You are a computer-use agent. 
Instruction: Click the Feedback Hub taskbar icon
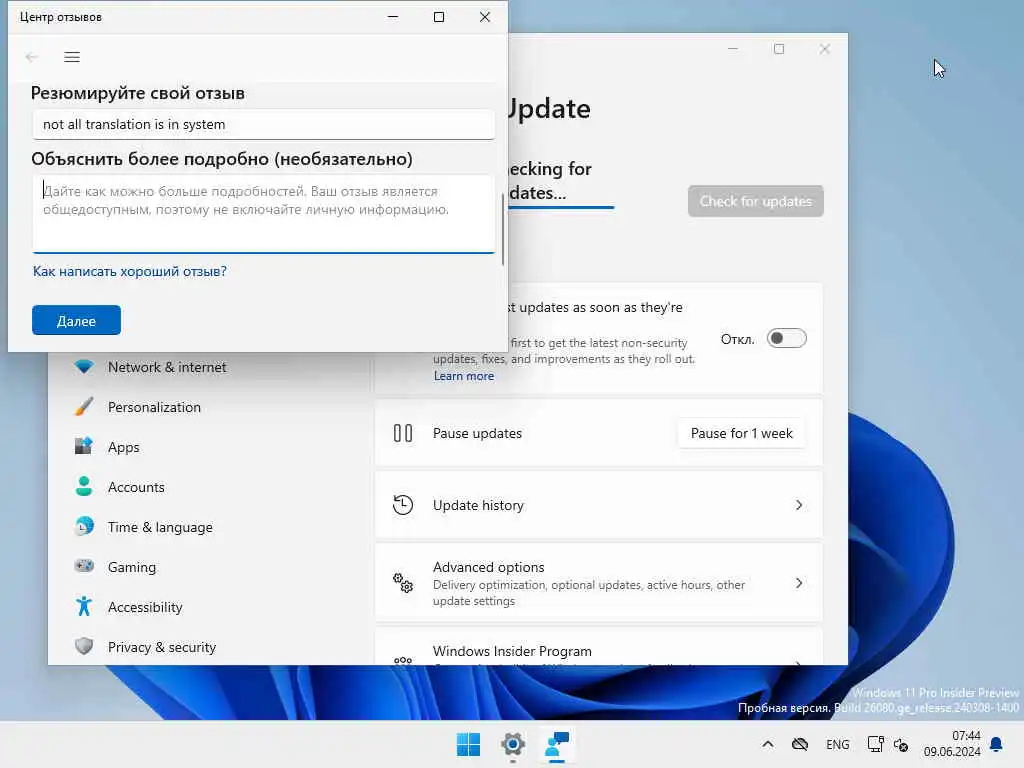(x=557, y=744)
